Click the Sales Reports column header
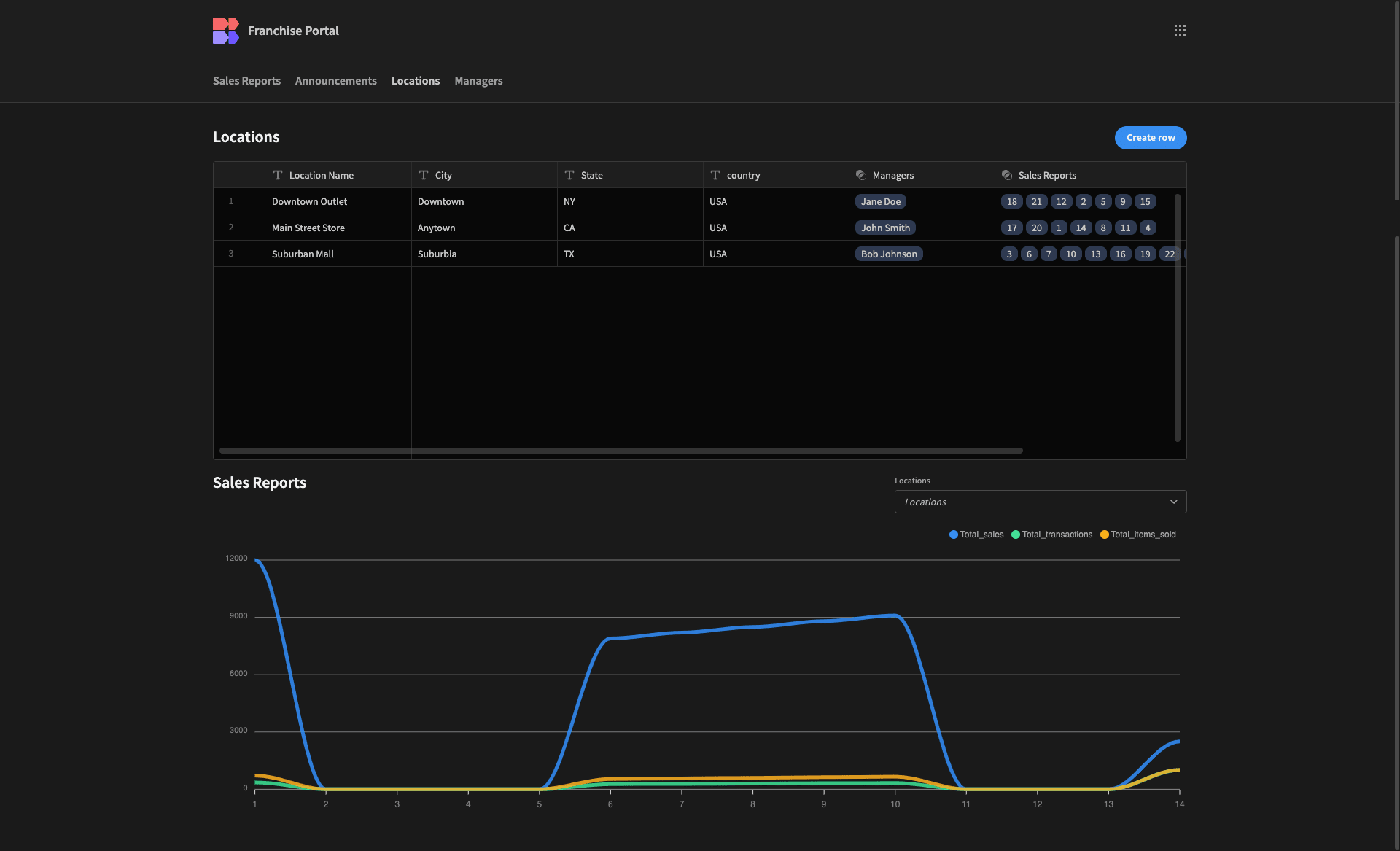Viewport: 1400px width, 851px height. 1090,175
